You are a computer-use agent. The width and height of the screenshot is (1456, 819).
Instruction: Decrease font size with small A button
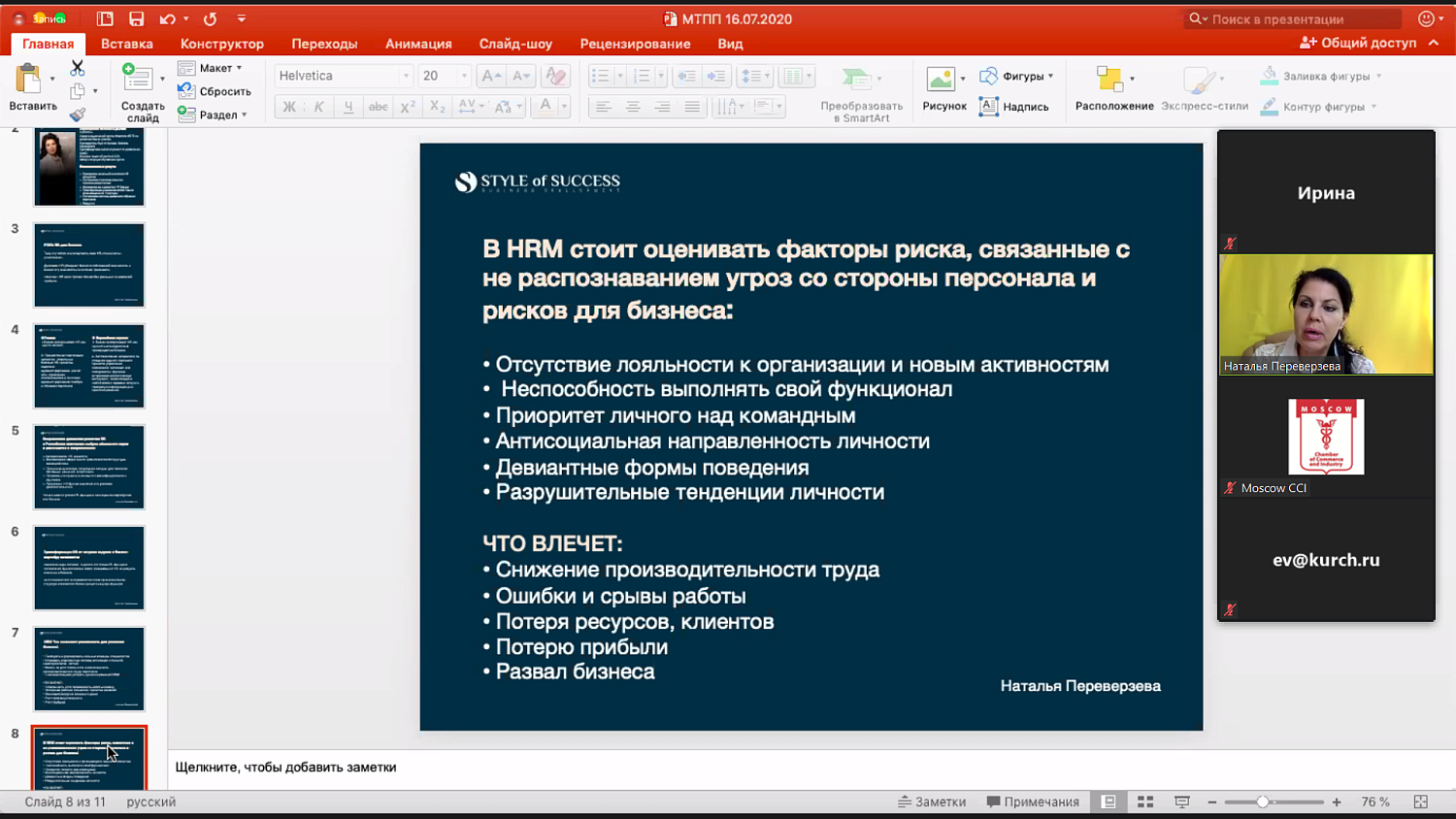tap(521, 76)
